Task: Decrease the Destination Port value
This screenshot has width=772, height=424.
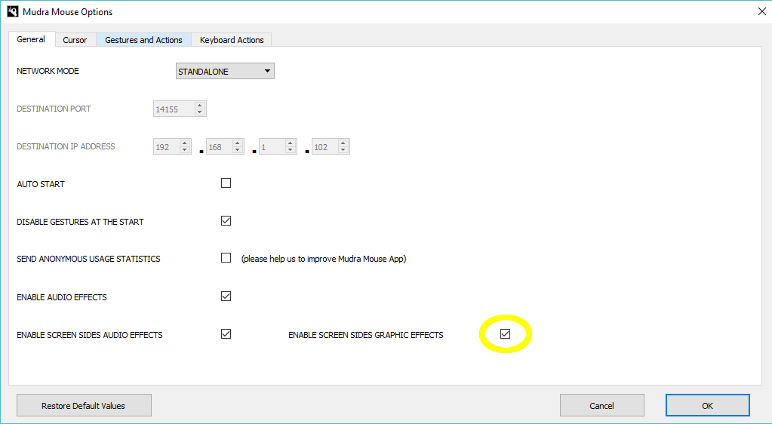Action: point(200,112)
